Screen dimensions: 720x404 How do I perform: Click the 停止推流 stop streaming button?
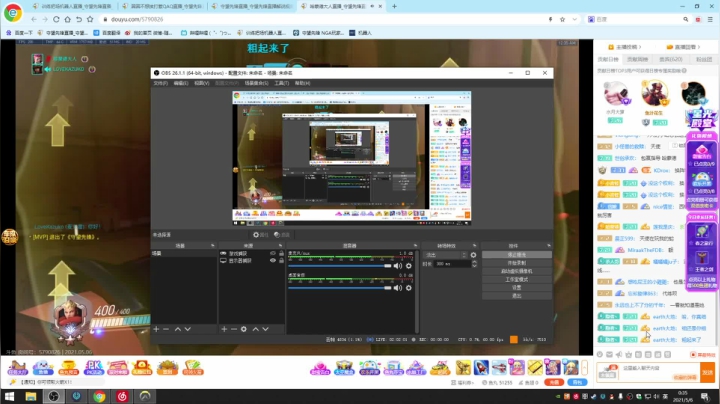(517, 254)
